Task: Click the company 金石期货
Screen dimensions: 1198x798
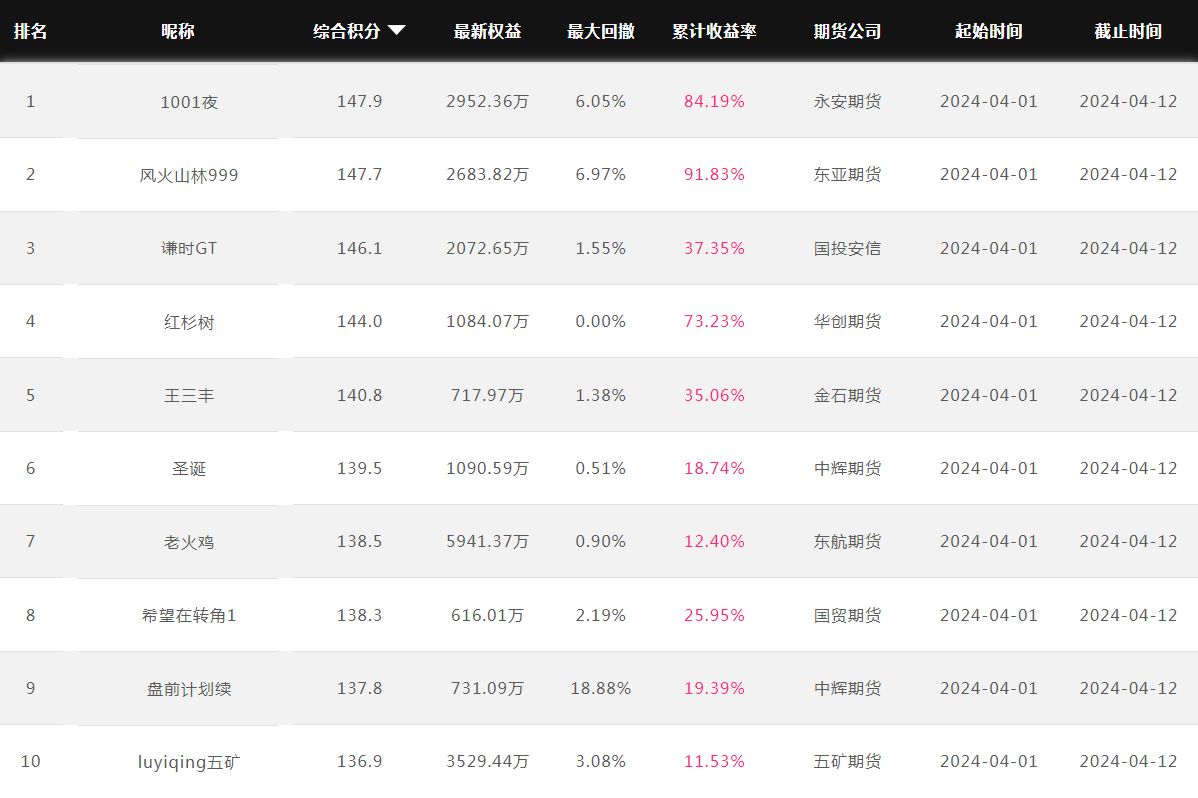Action: [847, 394]
